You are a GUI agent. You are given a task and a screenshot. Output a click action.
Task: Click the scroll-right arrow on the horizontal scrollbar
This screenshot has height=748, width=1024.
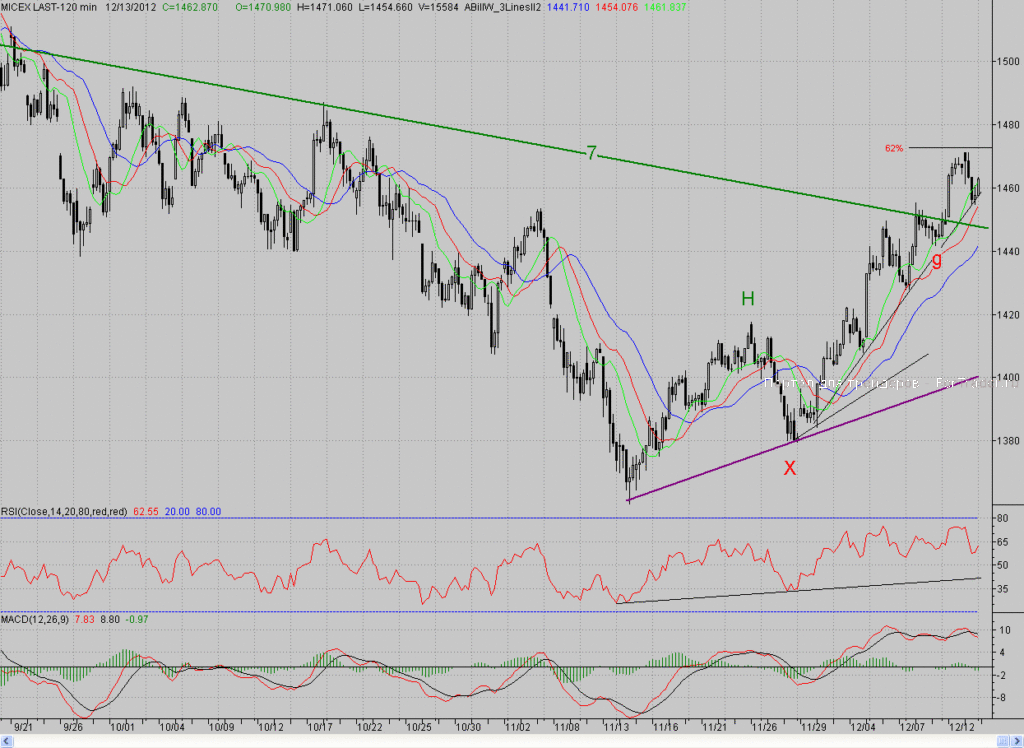pos(1017,741)
